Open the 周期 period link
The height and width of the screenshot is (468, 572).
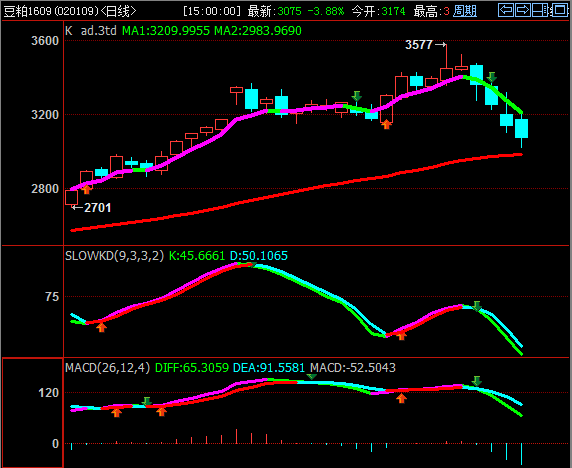465,11
